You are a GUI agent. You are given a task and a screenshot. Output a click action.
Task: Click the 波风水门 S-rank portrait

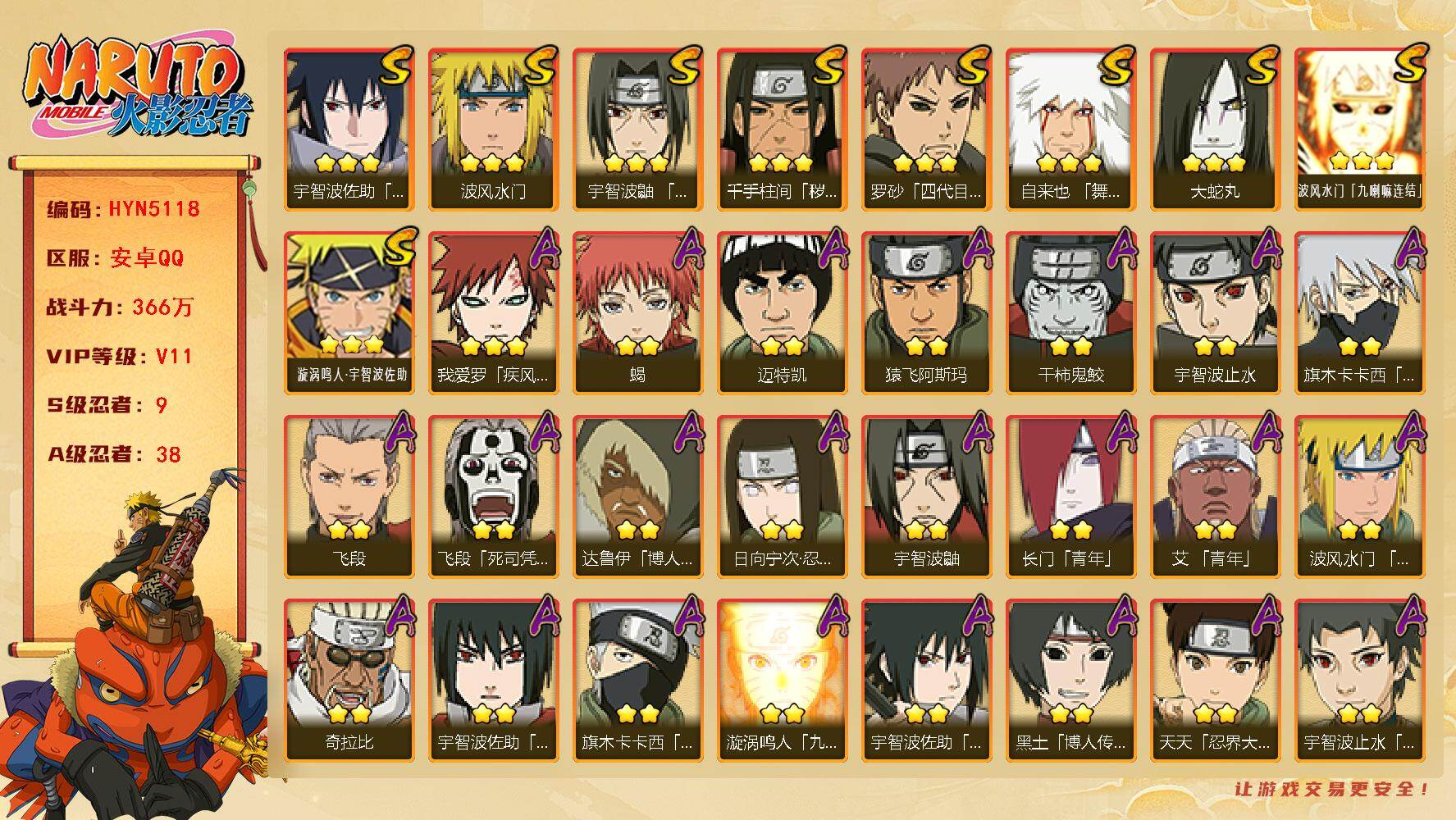(493, 129)
